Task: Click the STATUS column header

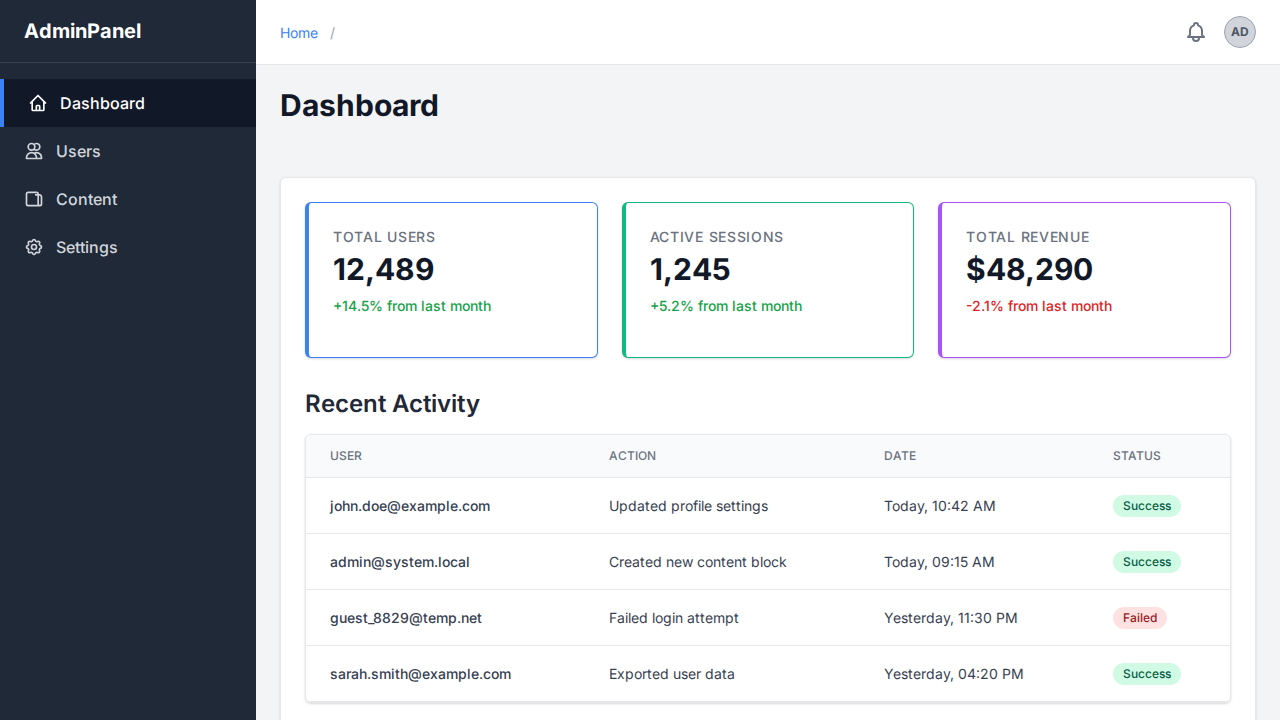Action: coord(1136,455)
